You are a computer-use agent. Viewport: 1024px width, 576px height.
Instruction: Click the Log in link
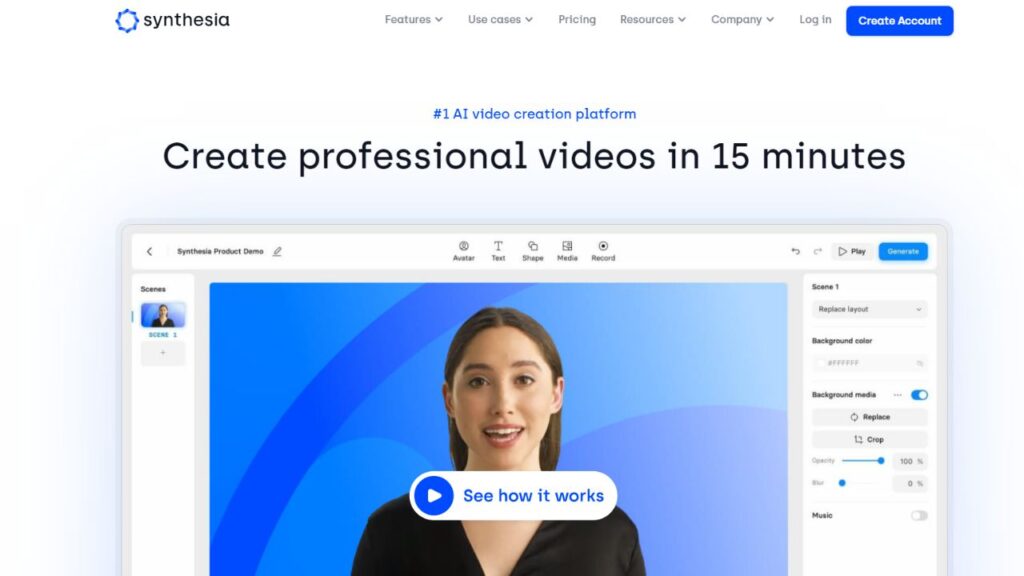(815, 20)
